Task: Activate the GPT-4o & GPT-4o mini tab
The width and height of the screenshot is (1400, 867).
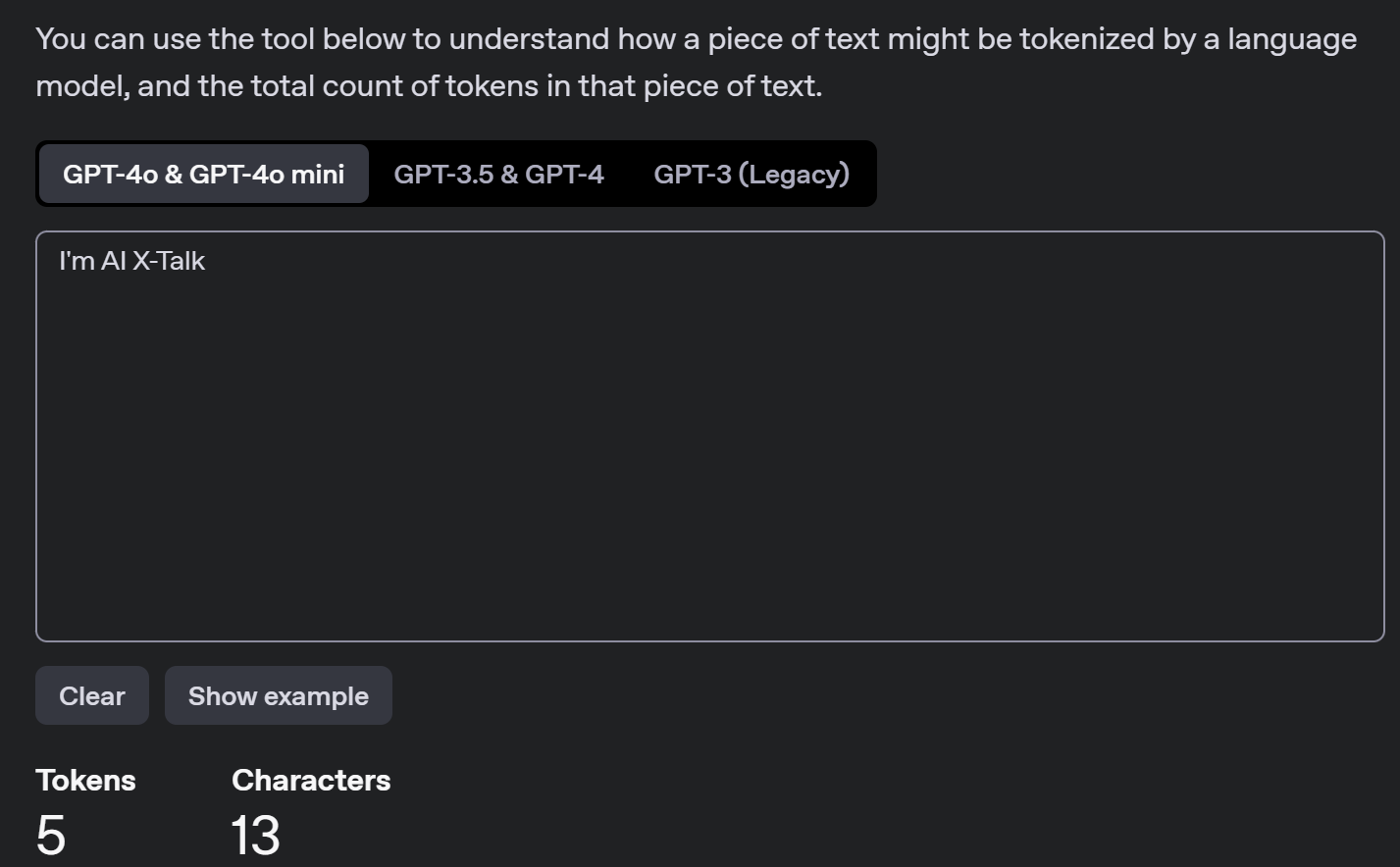Action: [x=203, y=175]
